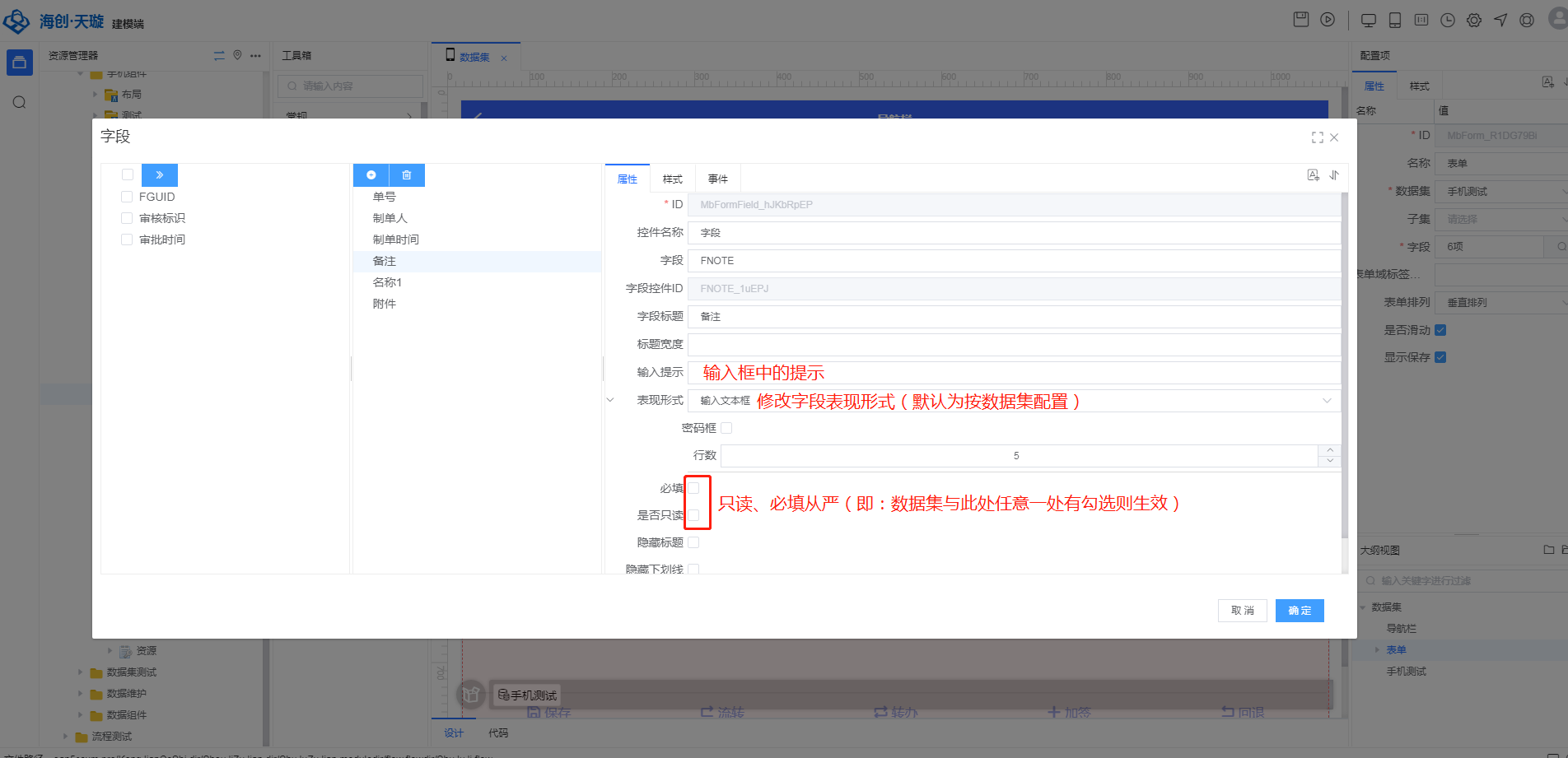Tick the 隐藏标题 checkbox
Image resolution: width=1568 pixels, height=758 pixels.
(x=693, y=542)
